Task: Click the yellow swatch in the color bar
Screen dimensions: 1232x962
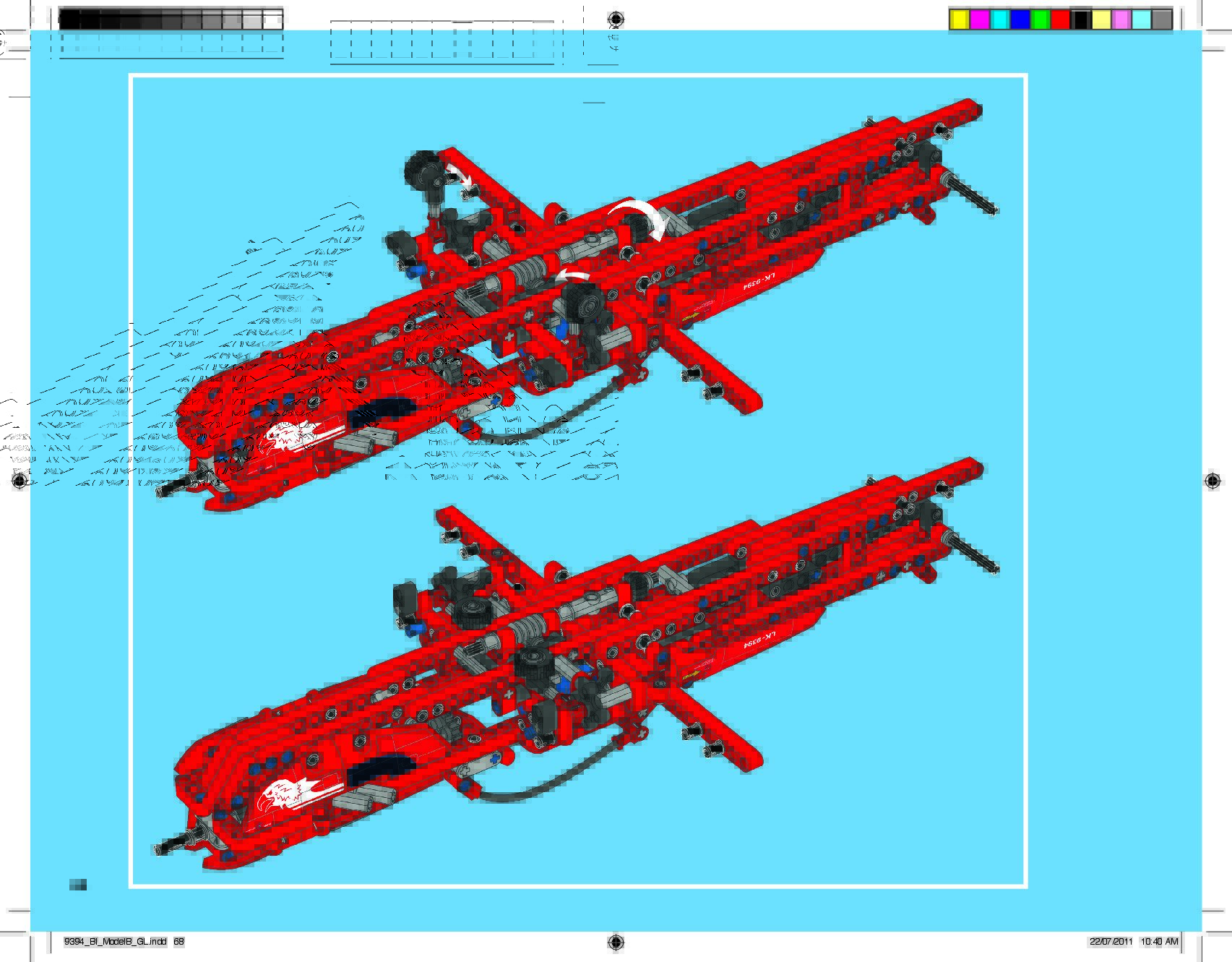Action: (x=959, y=20)
